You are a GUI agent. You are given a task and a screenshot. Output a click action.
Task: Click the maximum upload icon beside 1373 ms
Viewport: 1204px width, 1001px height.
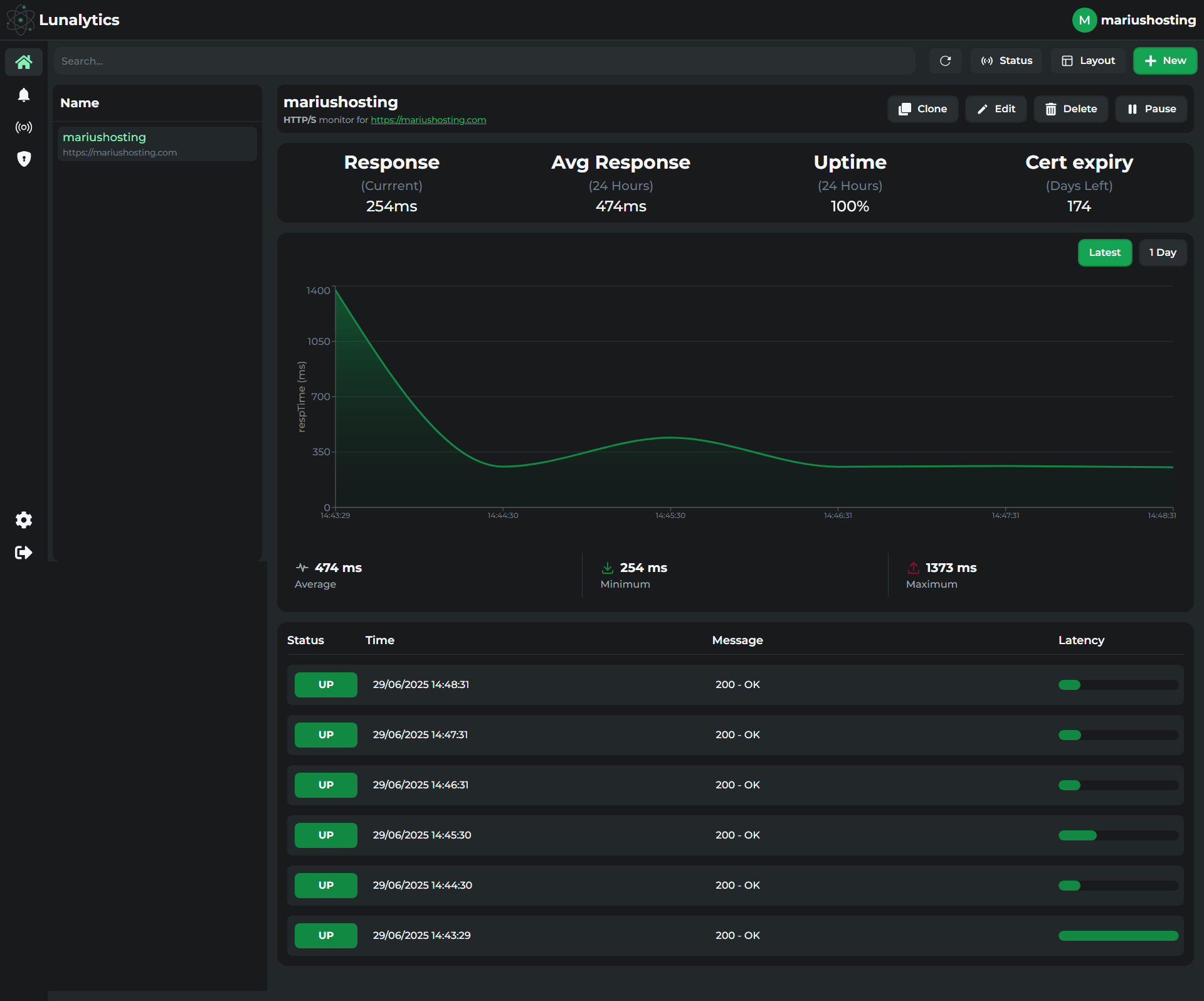[913, 568]
